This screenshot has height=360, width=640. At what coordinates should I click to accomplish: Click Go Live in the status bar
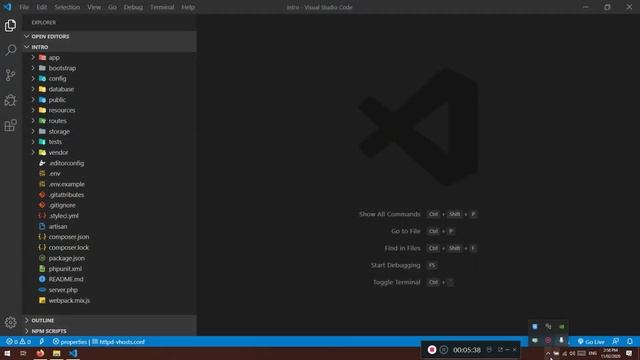tap(591, 342)
